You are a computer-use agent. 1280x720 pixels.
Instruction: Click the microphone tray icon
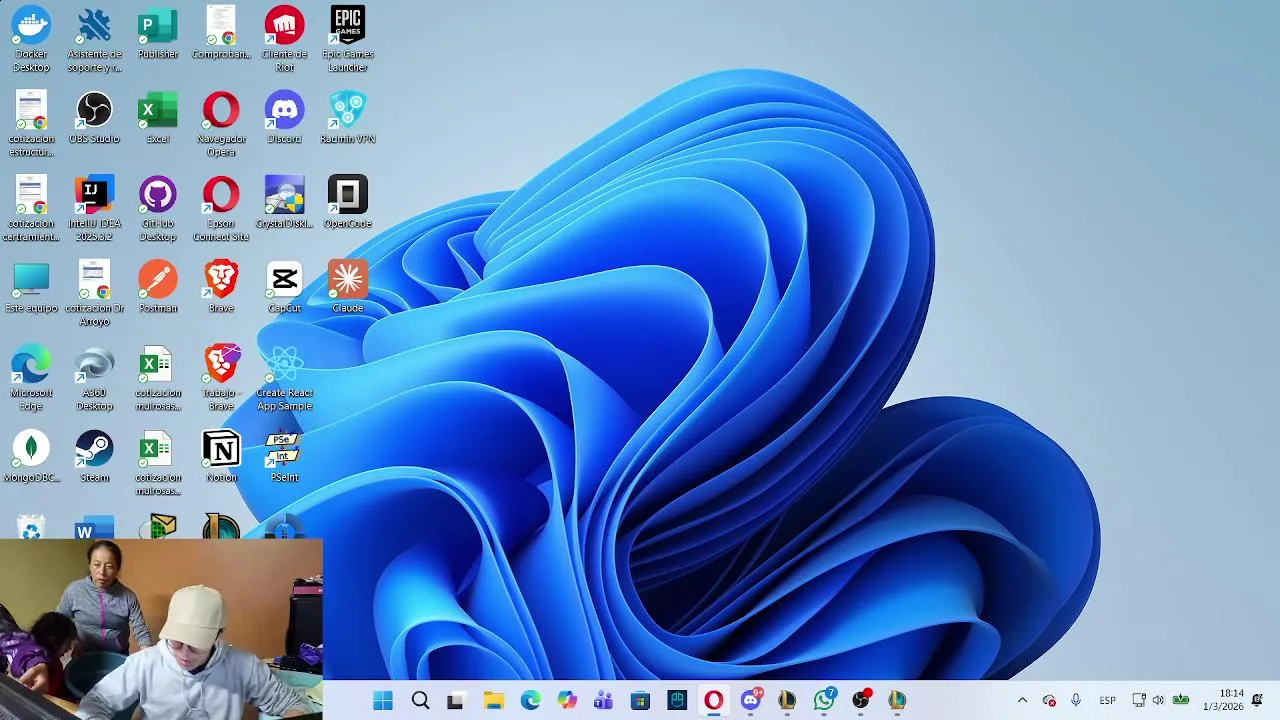click(x=1075, y=701)
